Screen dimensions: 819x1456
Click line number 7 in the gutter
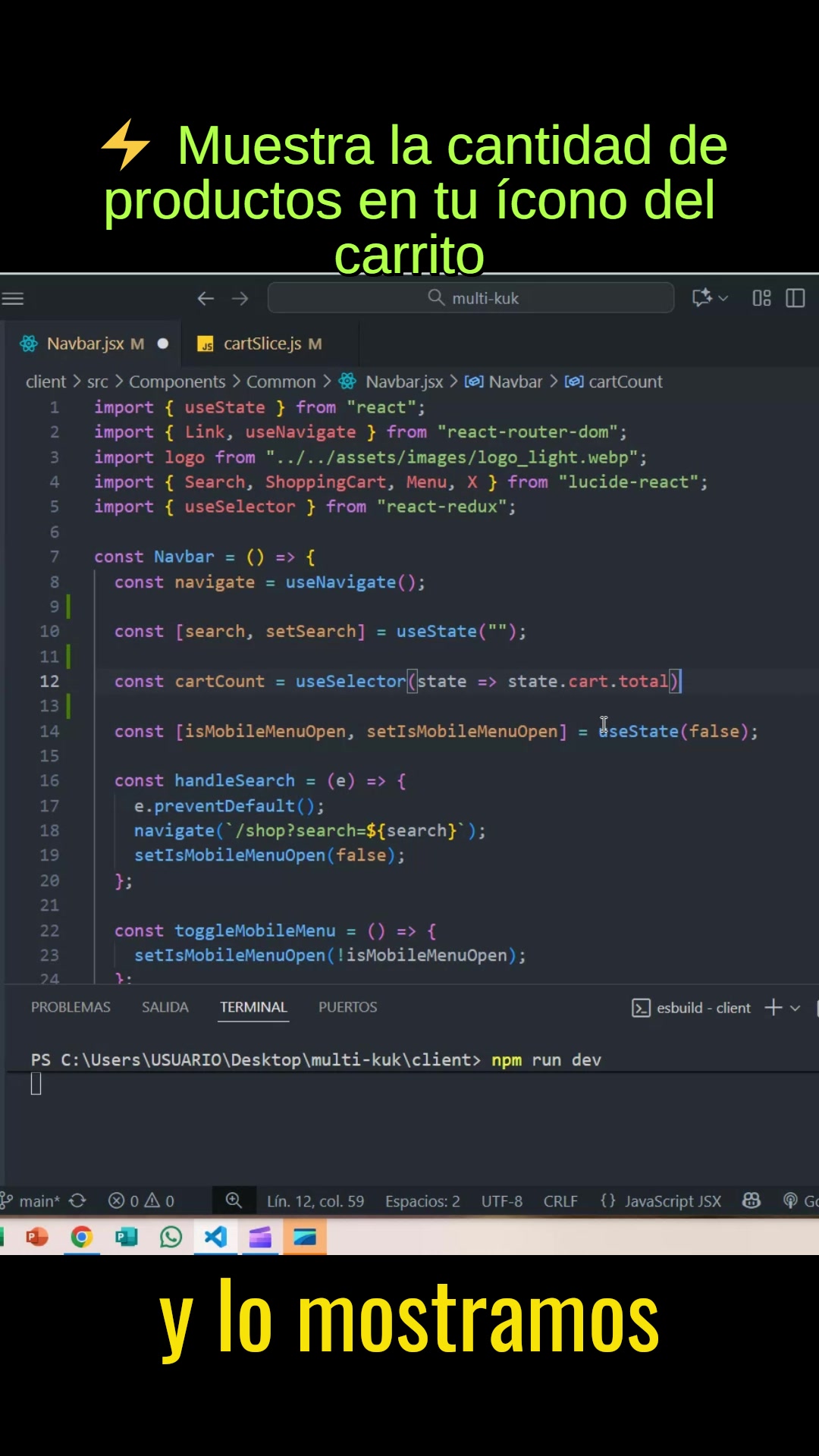(x=54, y=557)
